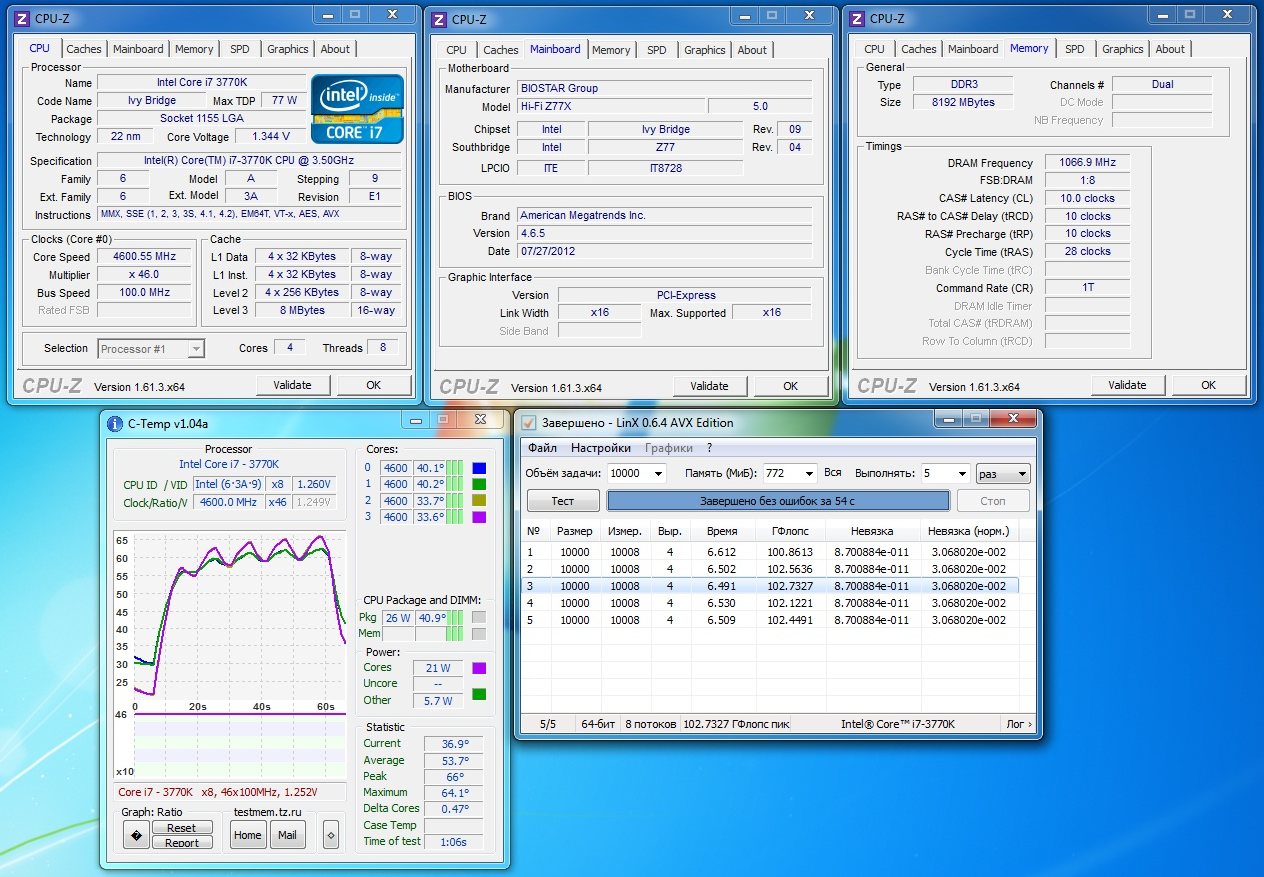Switch to Graphics tab in CPU-Z Memory window
This screenshot has height=877, width=1264.
pyautogui.click(x=1122, y=49)
